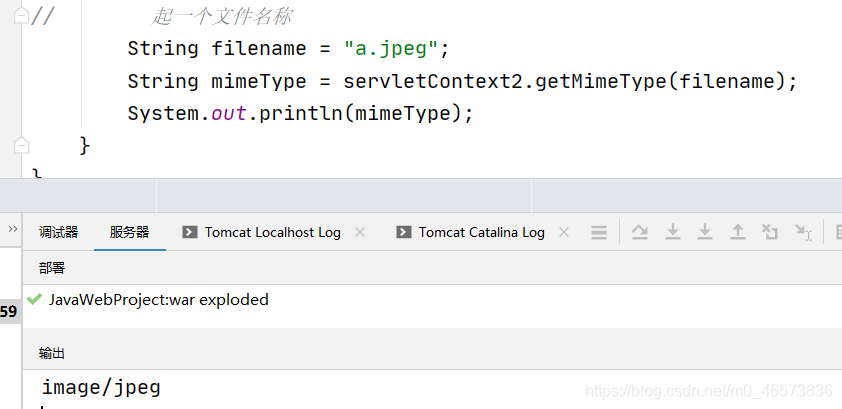Image resolution: width=842 pixels, height=409 pixels.
Task: Click the green check deployment status icon
Action: tap(34, 299)
